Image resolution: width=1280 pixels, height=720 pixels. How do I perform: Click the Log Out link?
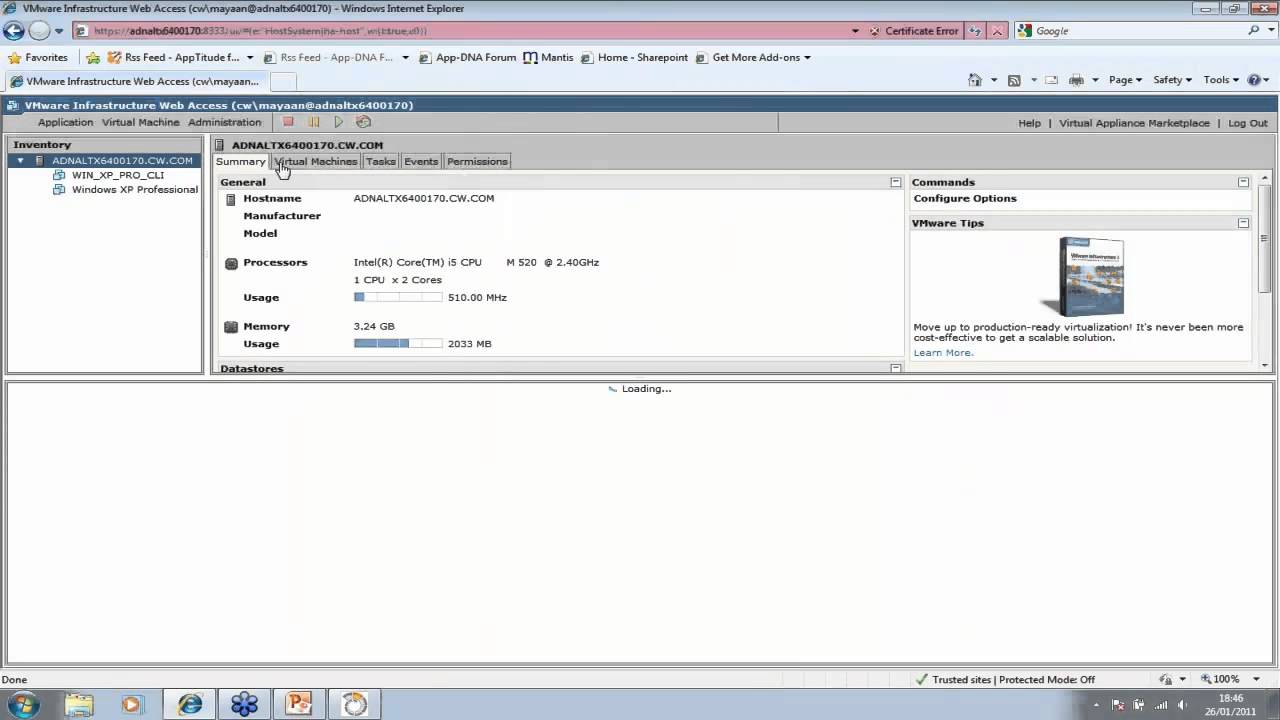click(x=1248, y=123)
